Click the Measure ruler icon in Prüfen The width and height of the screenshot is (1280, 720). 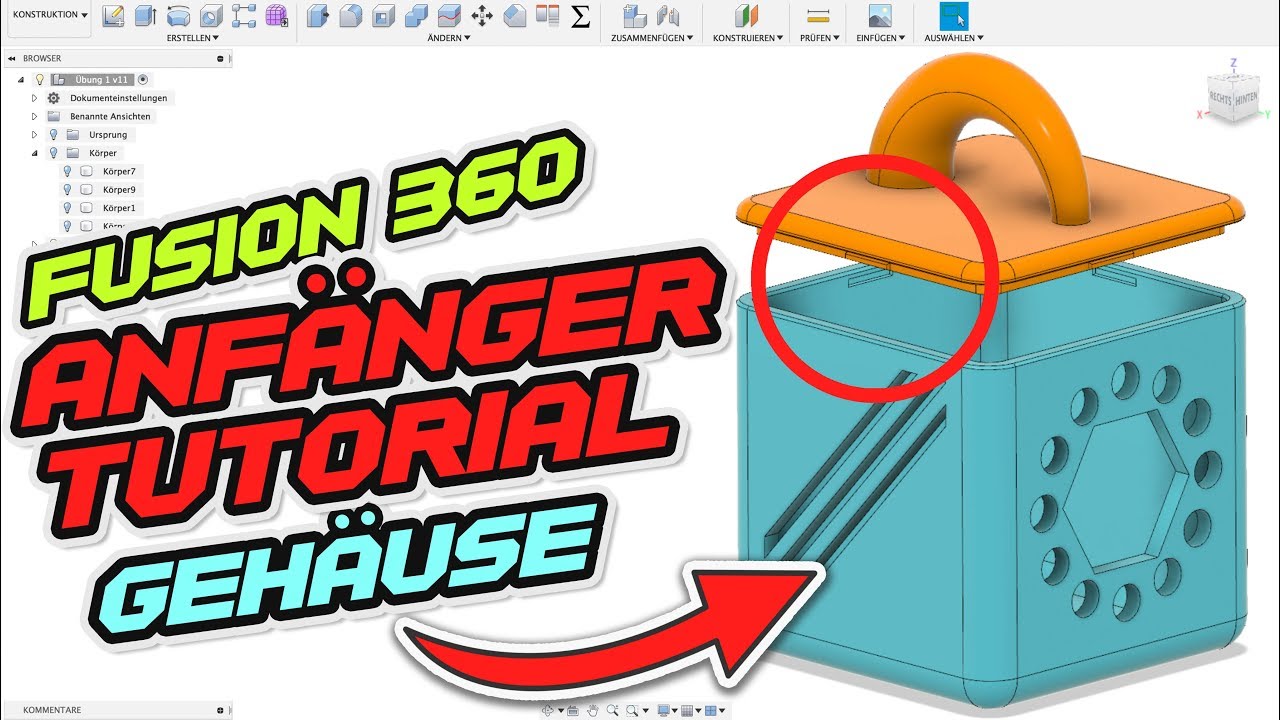tap(819, 15)
